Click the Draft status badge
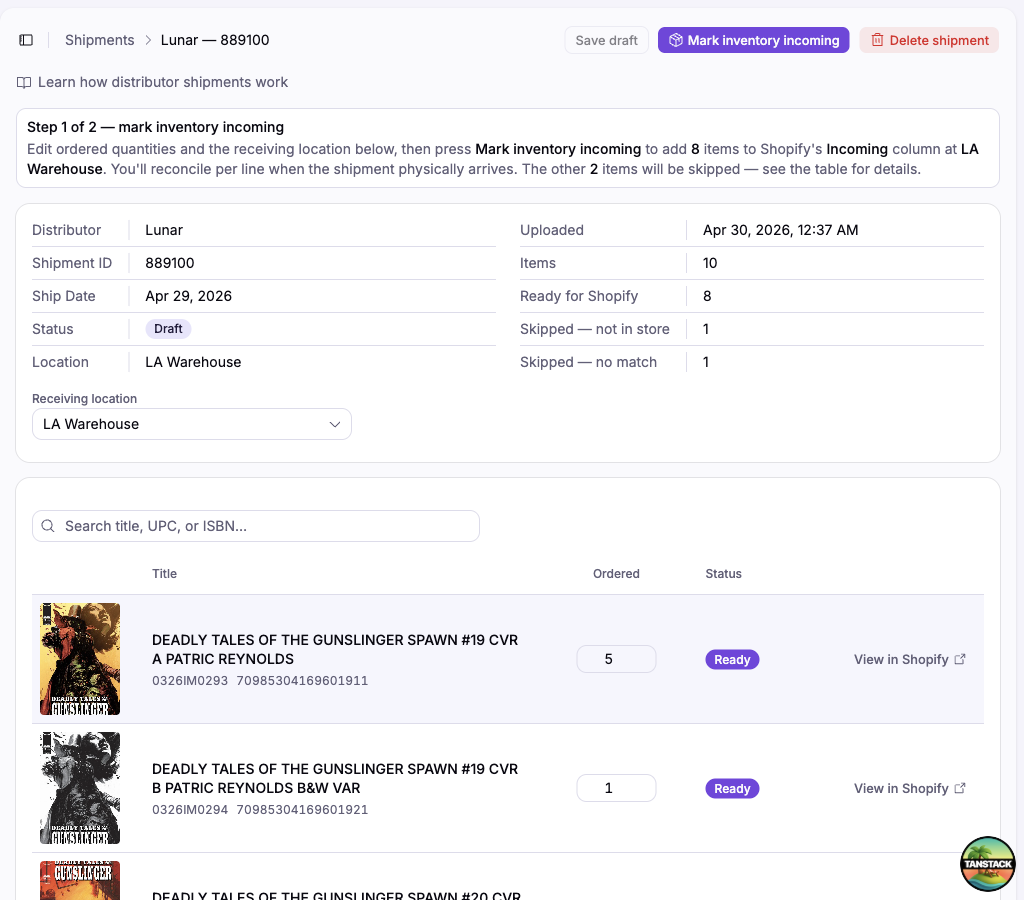Viewport: 1024px width, 900px height. pyautogui.click(x=168, y=329)
